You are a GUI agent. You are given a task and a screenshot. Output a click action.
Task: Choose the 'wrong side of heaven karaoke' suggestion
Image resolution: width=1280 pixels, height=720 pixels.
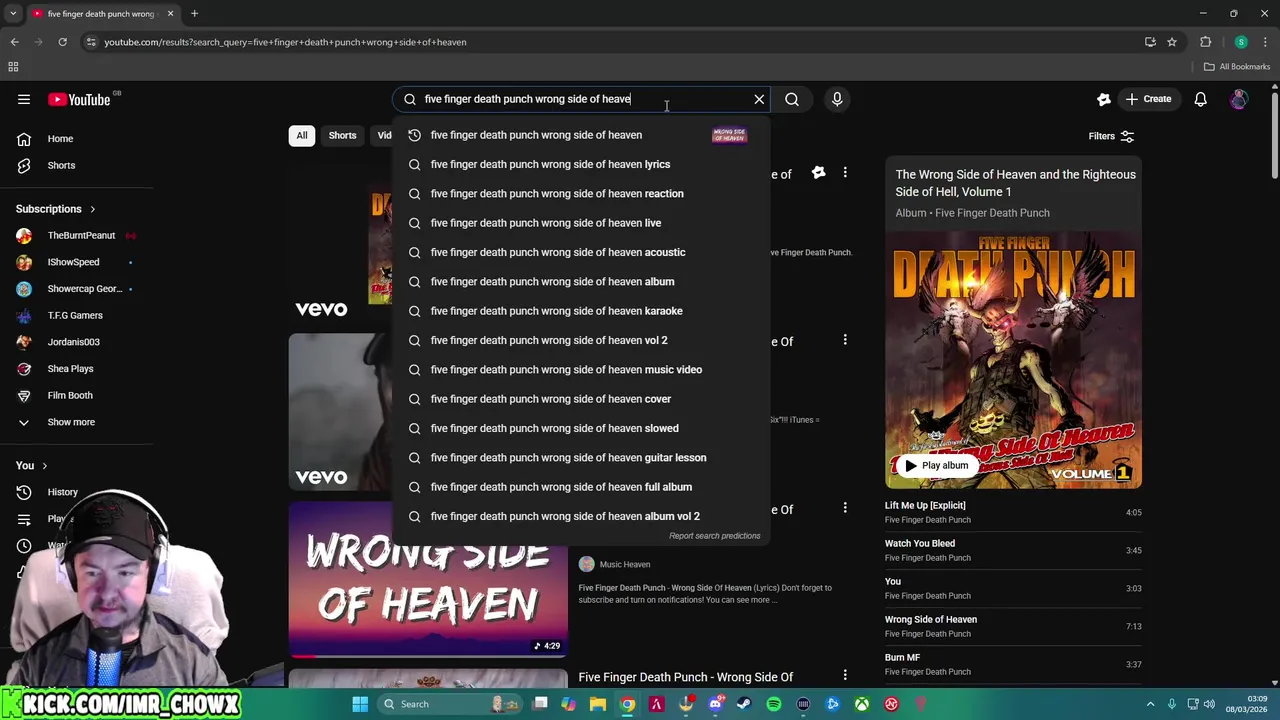tap(581, 311)
